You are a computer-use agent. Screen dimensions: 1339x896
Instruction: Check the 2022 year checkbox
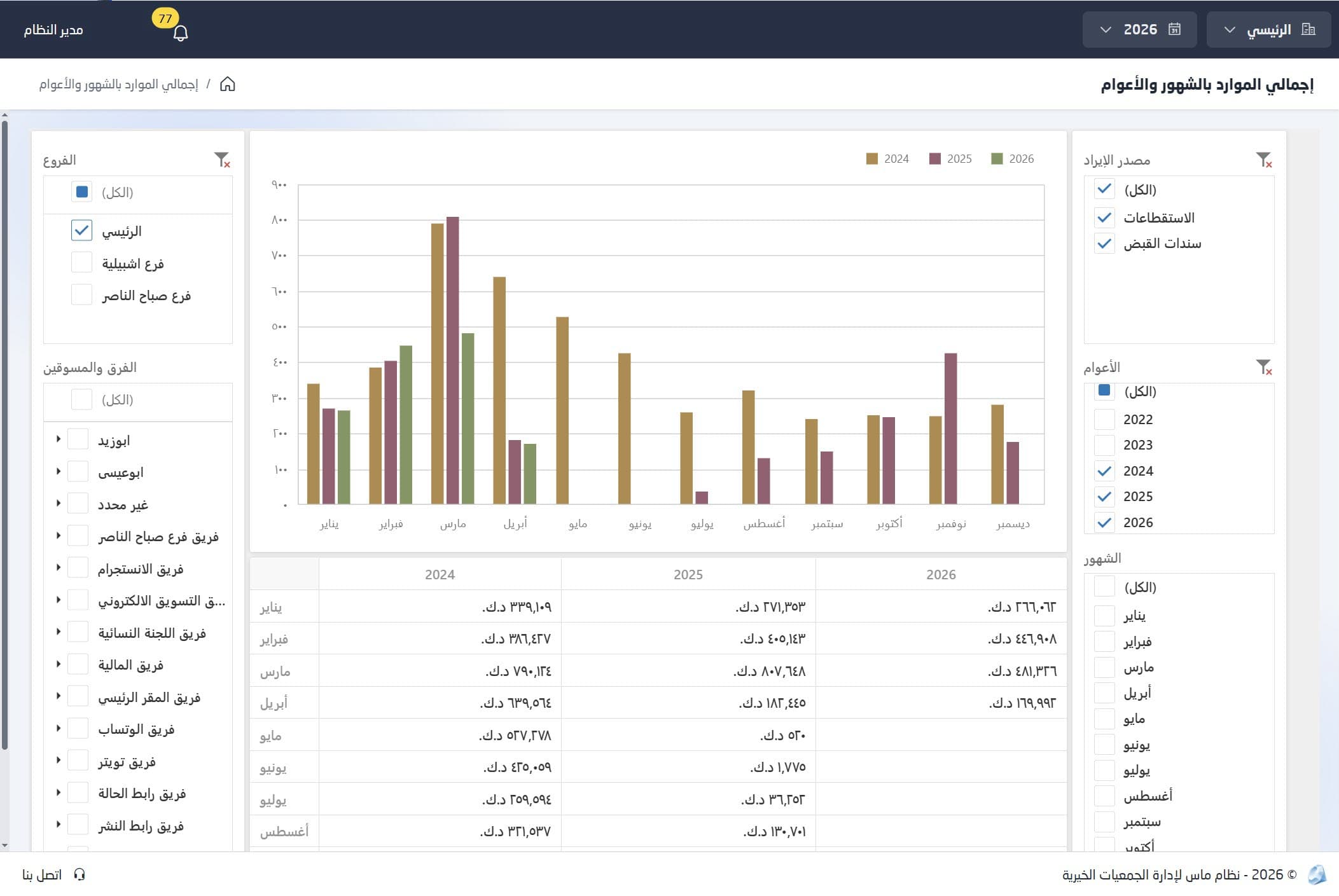coord(1104,419)
